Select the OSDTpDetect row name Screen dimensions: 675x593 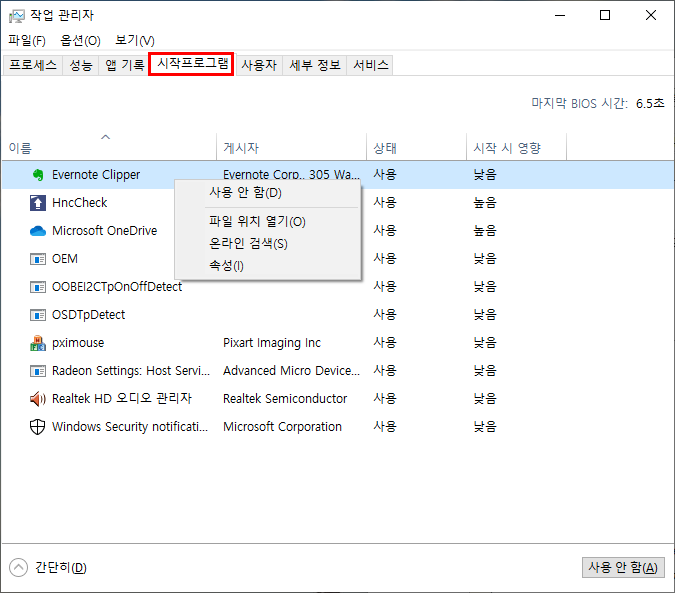point(88,315)
